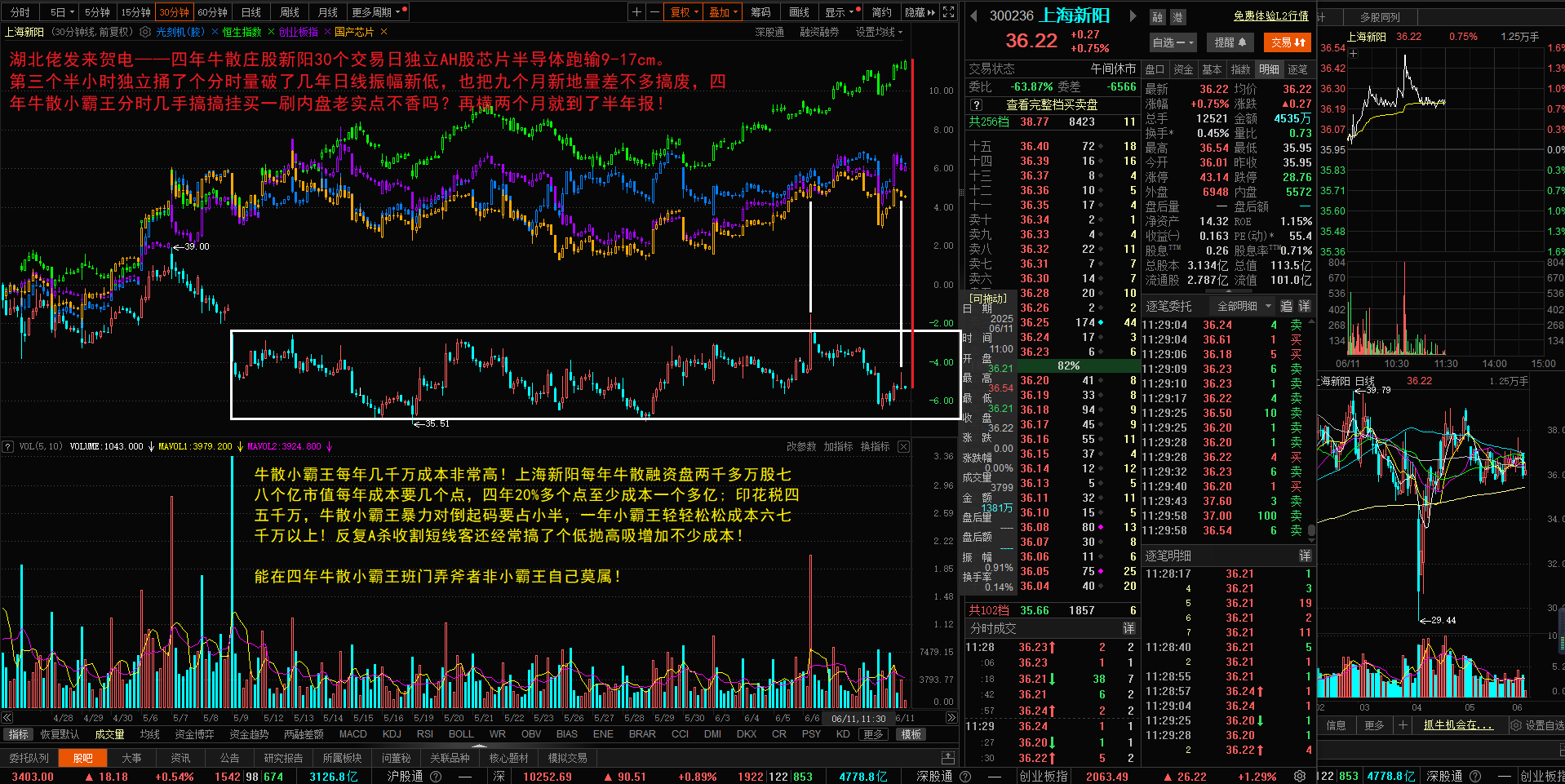Open 显示 display dropdown
The width and height of the screenshot is (1565, 784).
[x=840, y=12]
